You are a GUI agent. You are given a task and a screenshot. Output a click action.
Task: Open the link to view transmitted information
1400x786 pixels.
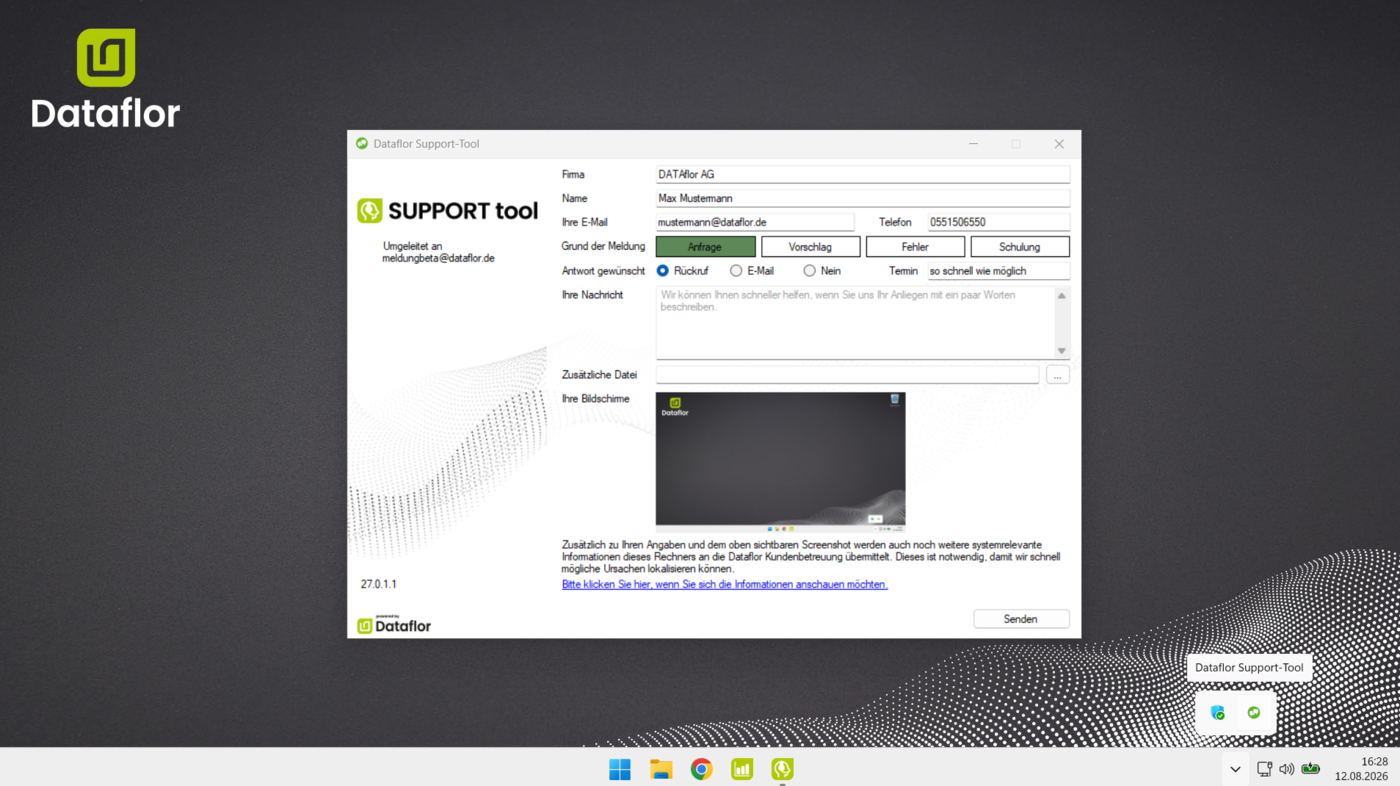pos(725,584)
